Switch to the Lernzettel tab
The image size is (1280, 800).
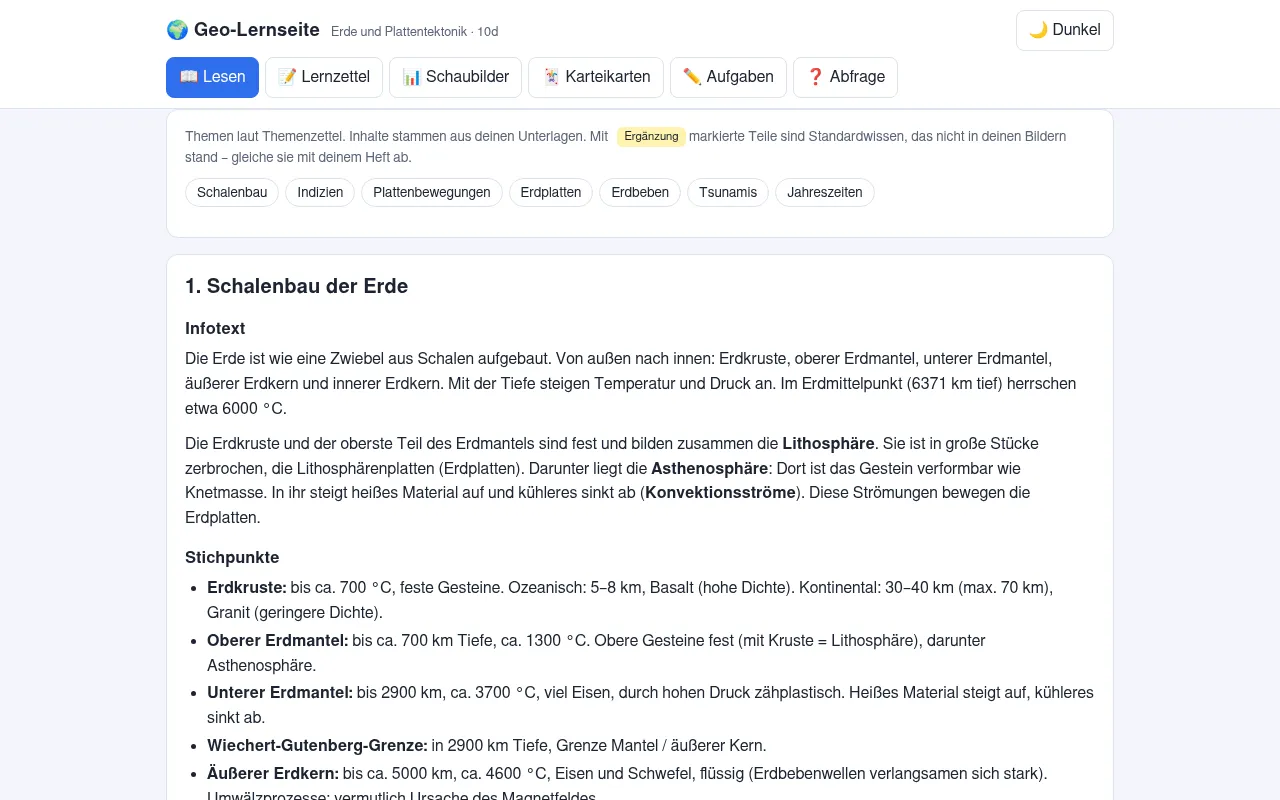coord(324,77)
